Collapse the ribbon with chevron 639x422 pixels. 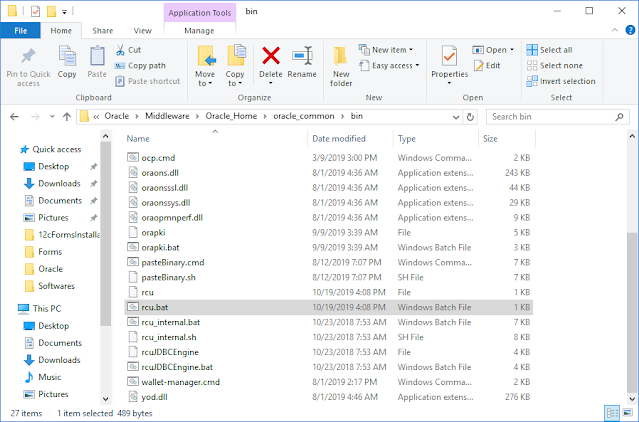(615, 30)
